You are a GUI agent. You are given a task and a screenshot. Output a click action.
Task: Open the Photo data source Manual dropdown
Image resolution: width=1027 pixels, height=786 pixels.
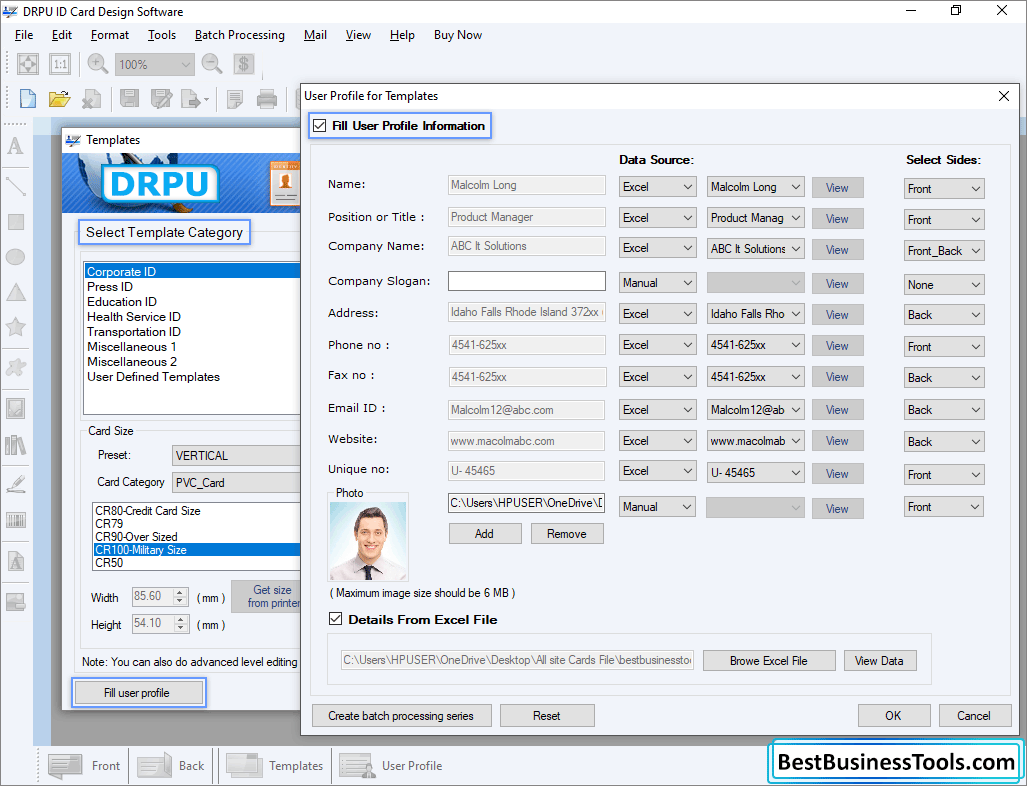pos(657,507)
